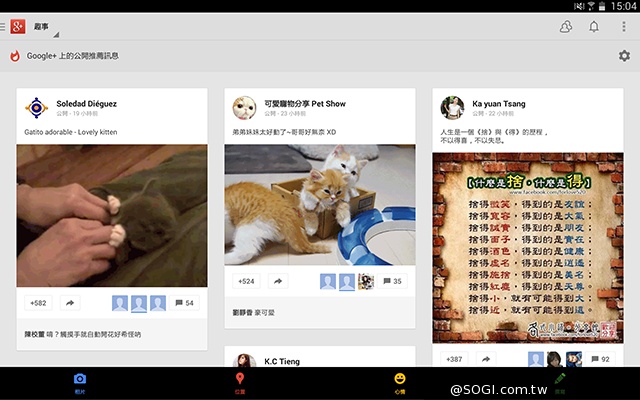Open Ka yuan Tsang profile name
640x400 pixels.
pos(499,104)
